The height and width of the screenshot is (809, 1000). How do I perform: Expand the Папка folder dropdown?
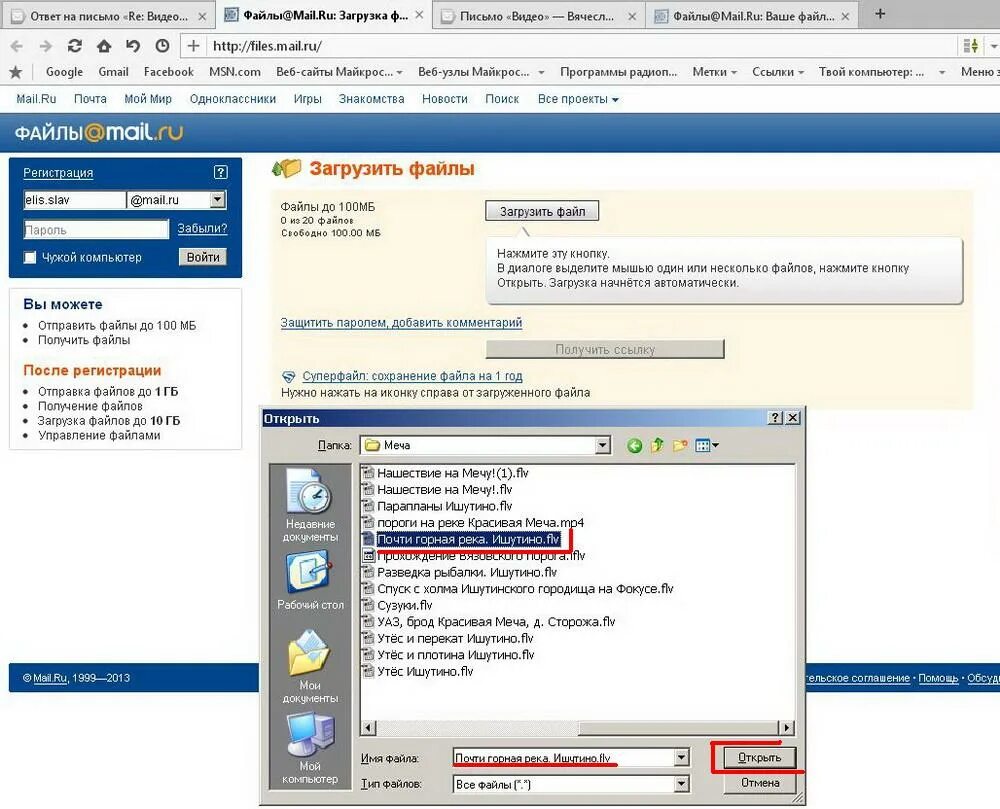[x=603, y=446]
